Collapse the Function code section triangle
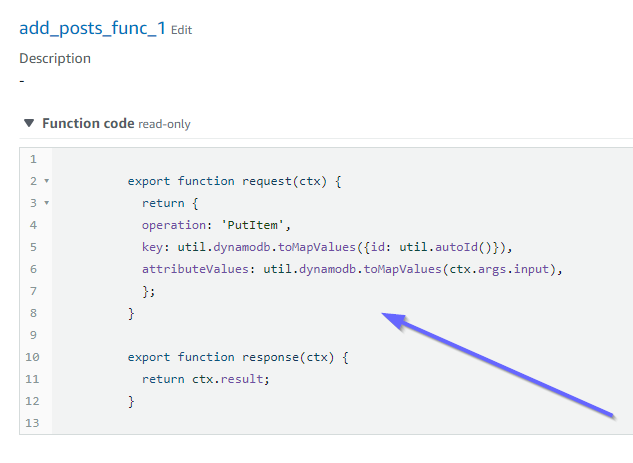The image size is (633, 463). click(29, 124)
